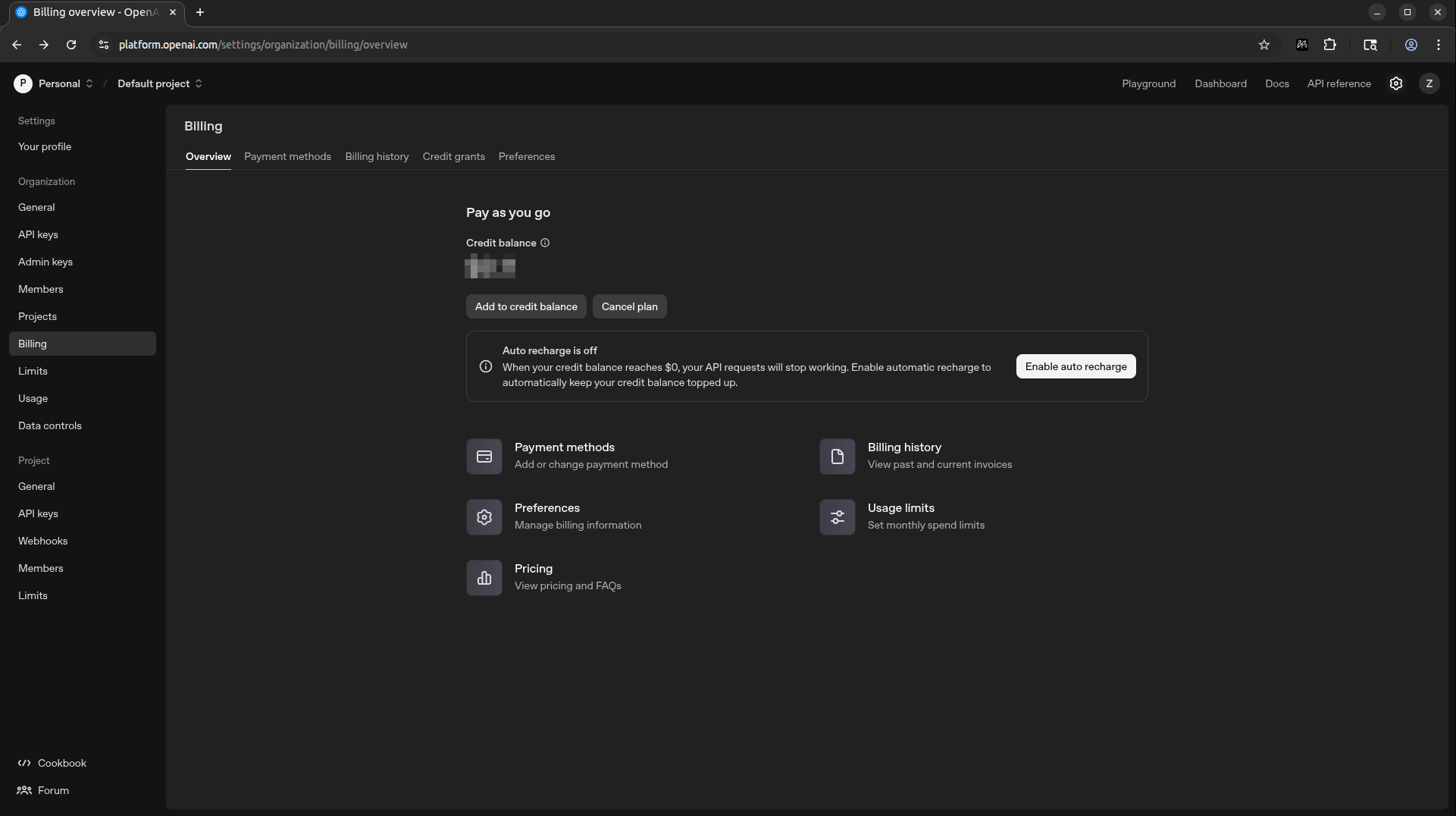1456x816 pixels.
Task: Switch to the Preferences tab
Action: [x=527, y=156]
